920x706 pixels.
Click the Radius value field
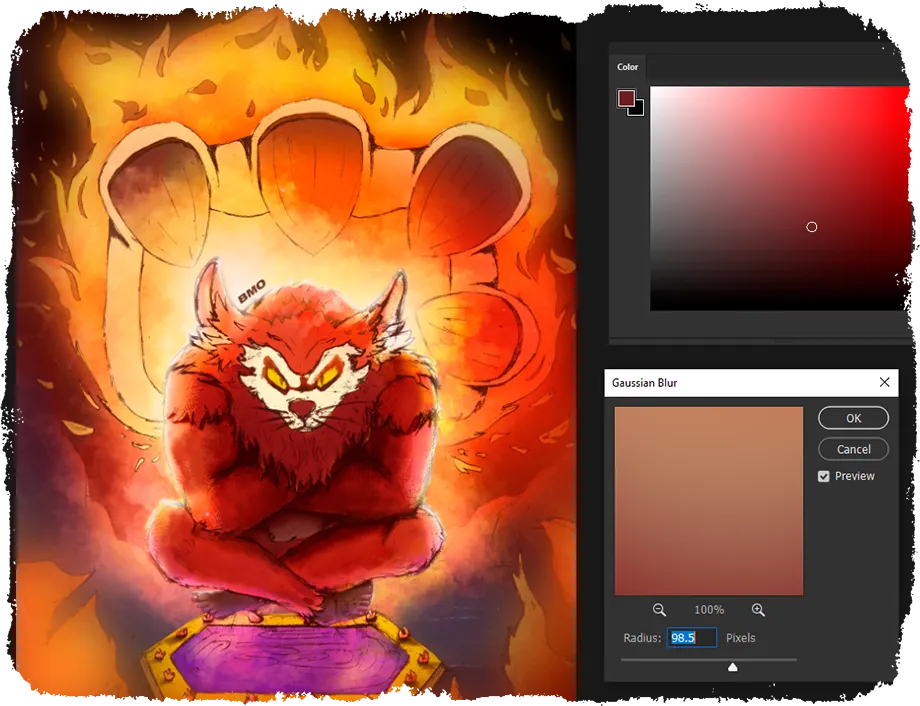pos(692,637)
